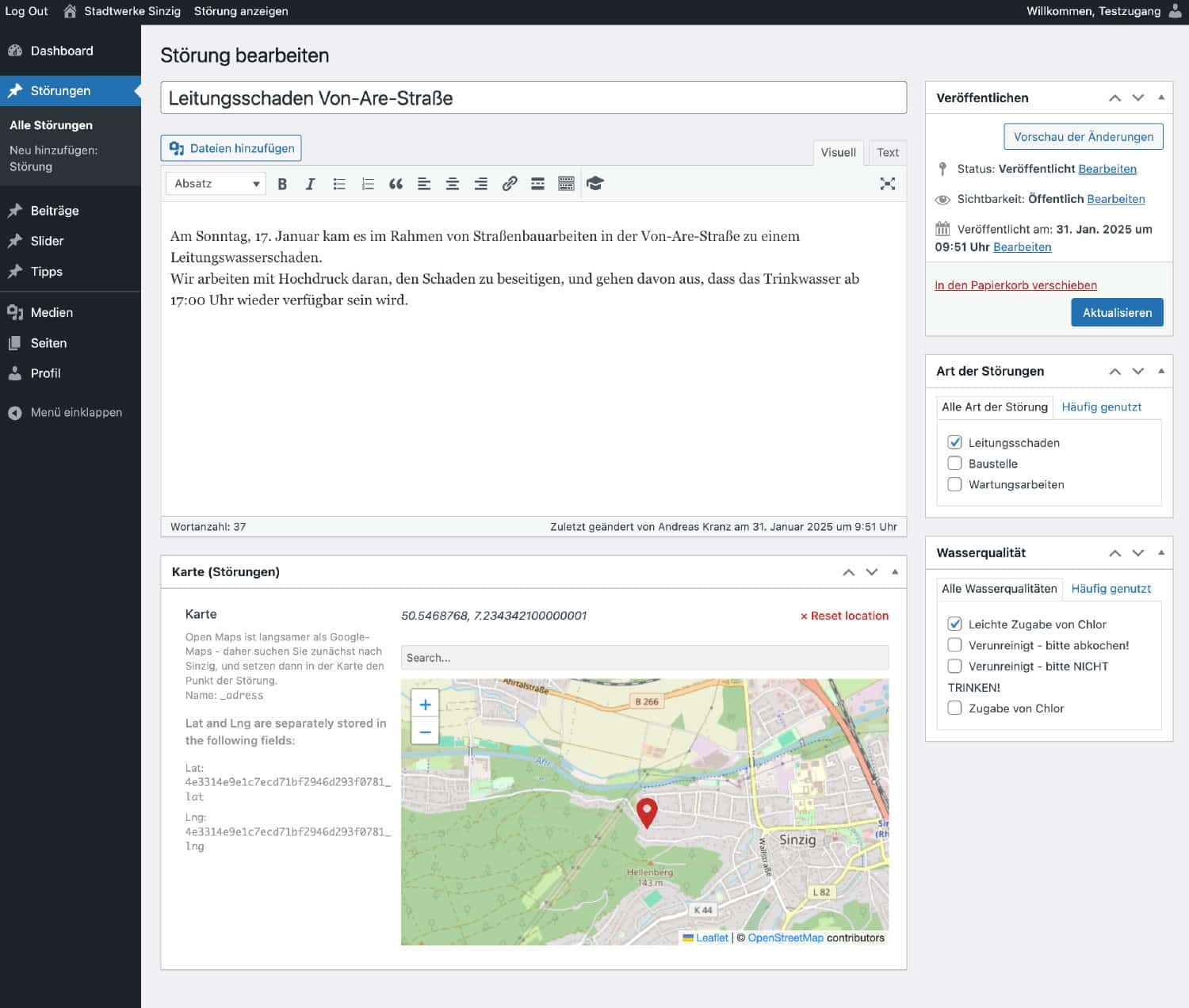Toggle bold formatting in editor toolbar
The height and width of the screenshot is (1008, 1189).
pos(282,184)
